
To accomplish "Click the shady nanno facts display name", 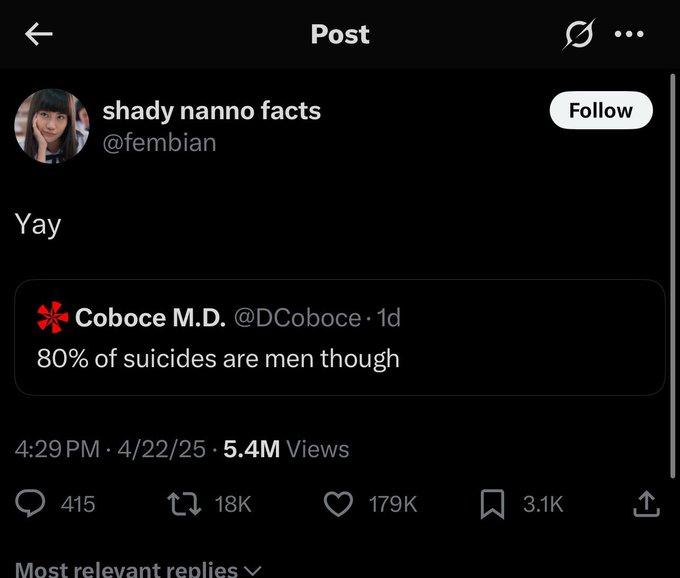I will coord(212,110).
